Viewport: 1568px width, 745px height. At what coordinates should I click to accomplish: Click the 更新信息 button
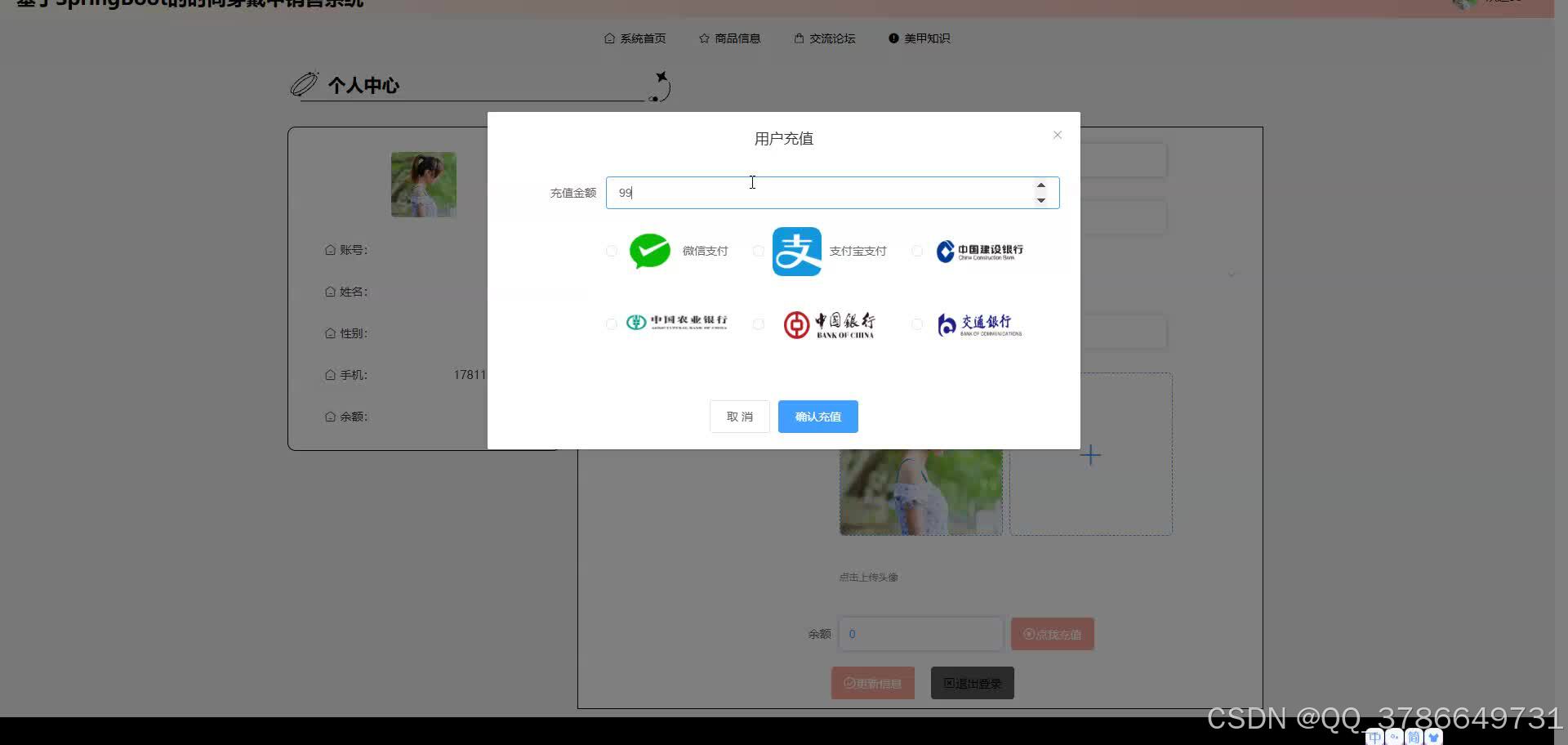click(872, 683)
